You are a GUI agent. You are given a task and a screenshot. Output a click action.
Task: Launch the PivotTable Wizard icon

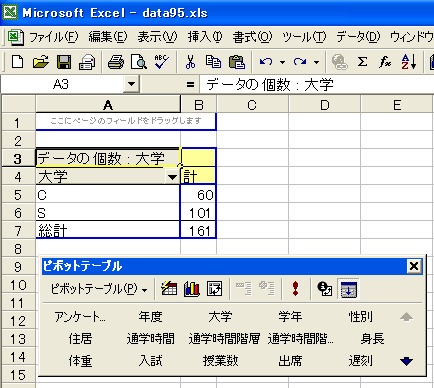[214, 289]
